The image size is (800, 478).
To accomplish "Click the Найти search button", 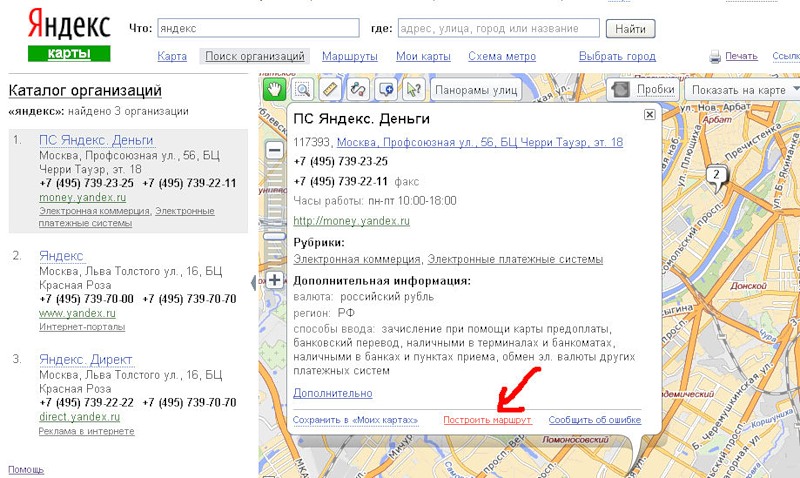I will pos(630,29).
